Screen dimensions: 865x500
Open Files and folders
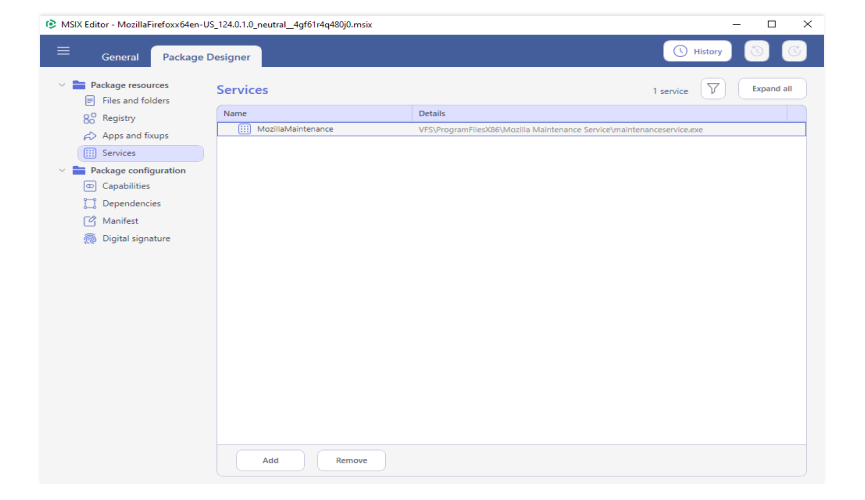pyautogui.click(x=136, y=100)
